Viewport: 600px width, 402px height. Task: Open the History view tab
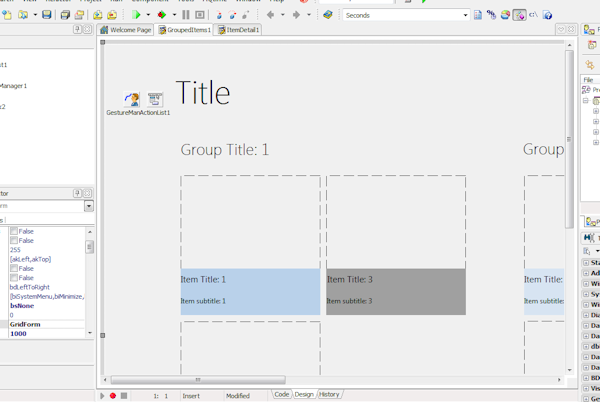click(x=329, y=395)
